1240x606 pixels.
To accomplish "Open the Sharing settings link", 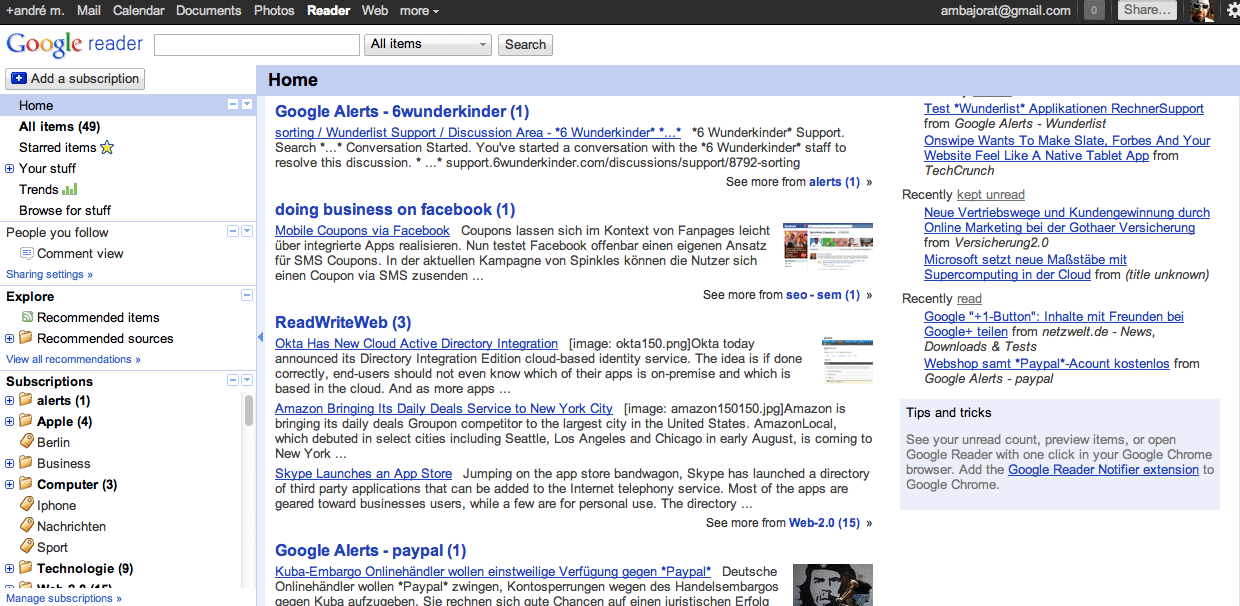I will tap(49, 274).
